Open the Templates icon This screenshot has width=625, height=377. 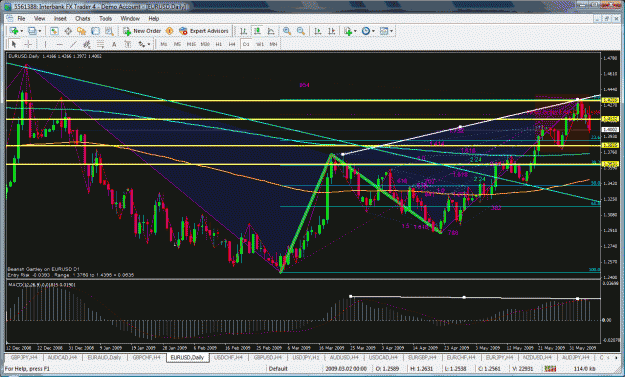384,31
